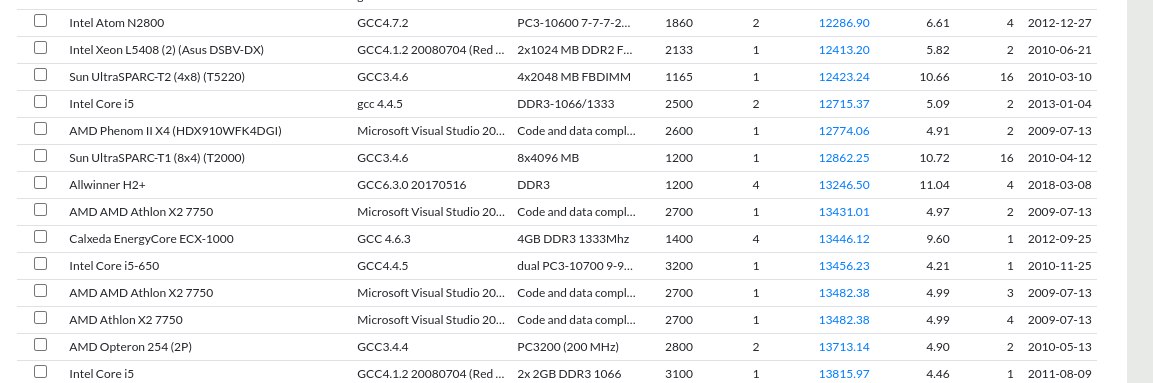Viewport: 1153px width, 383px height.
Task: Click the AMD Phenom II X4 (HDX910WFK4DGI) name
Action: tap(175, 131)
